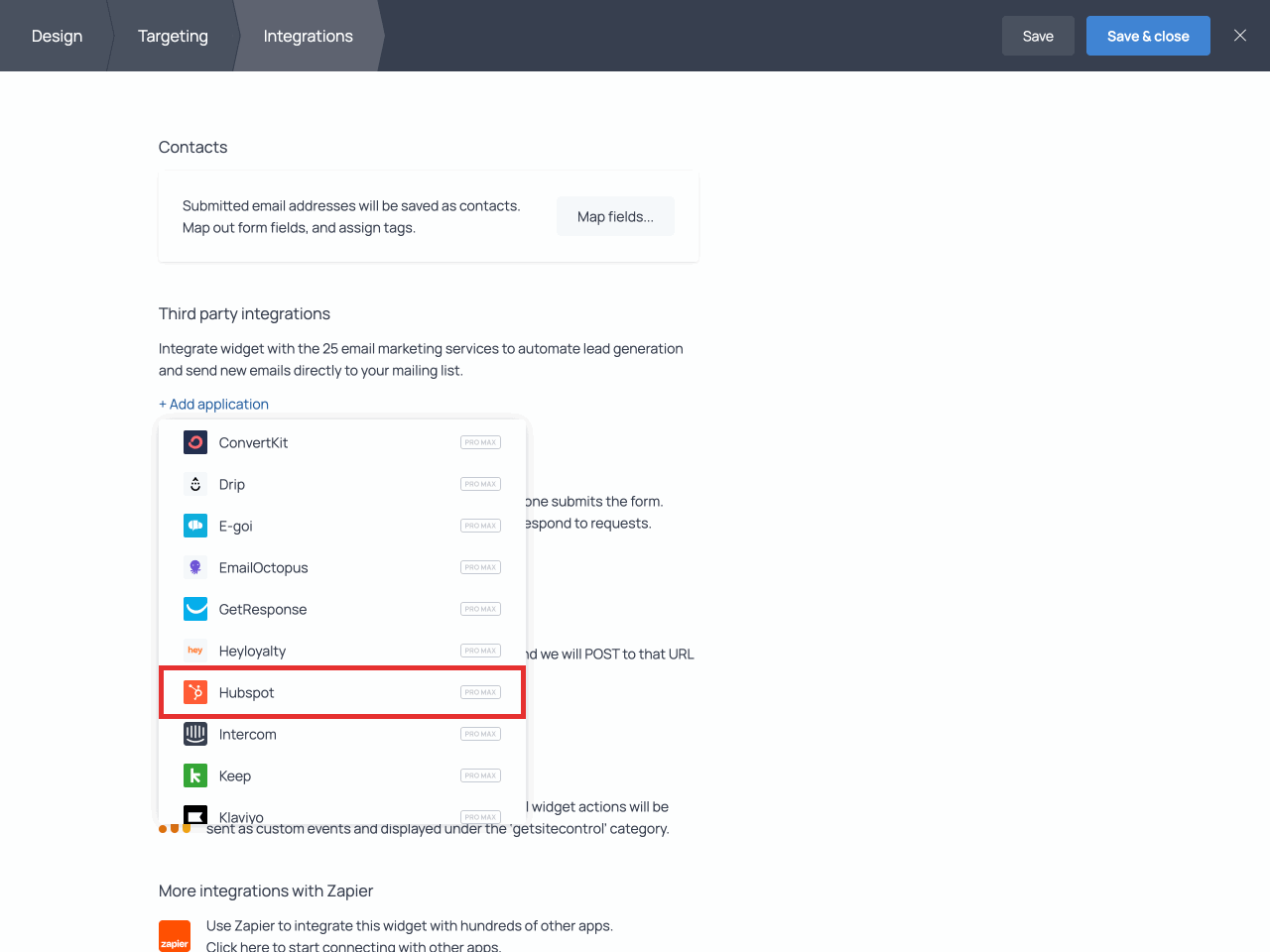The width and height of the screenshot is (1270, 952).
Task: Click the Map fields button
Action: pyautogui.click(x=615, y=216)
